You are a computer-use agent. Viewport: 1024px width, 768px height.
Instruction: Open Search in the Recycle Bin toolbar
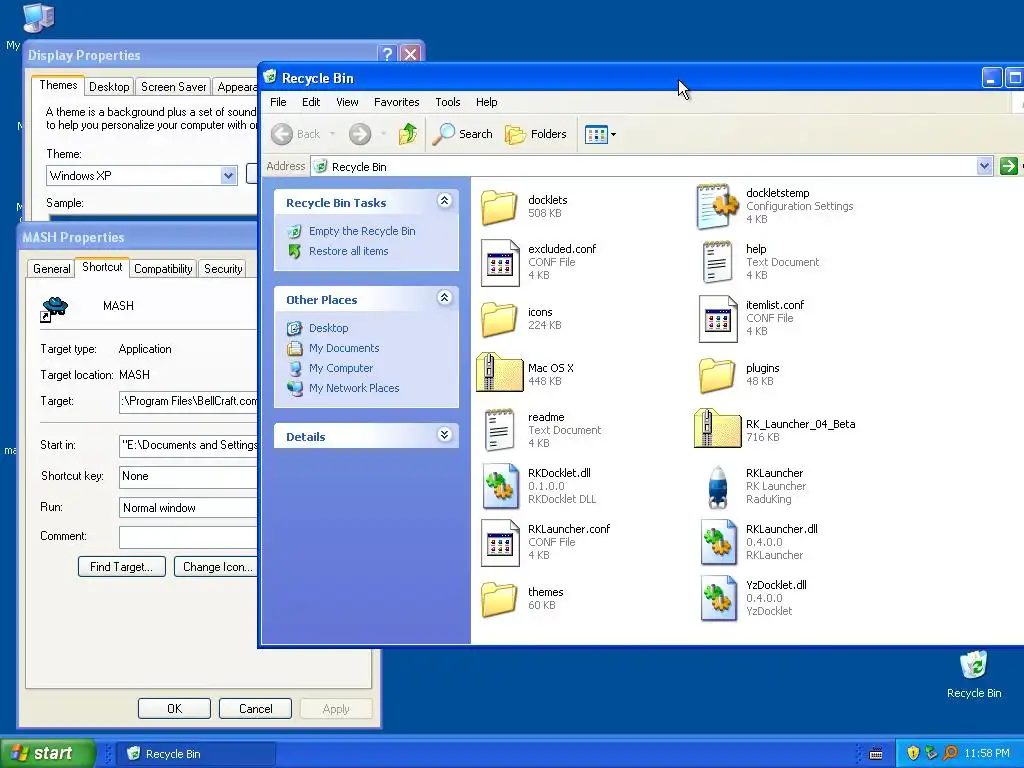point(462,134)
